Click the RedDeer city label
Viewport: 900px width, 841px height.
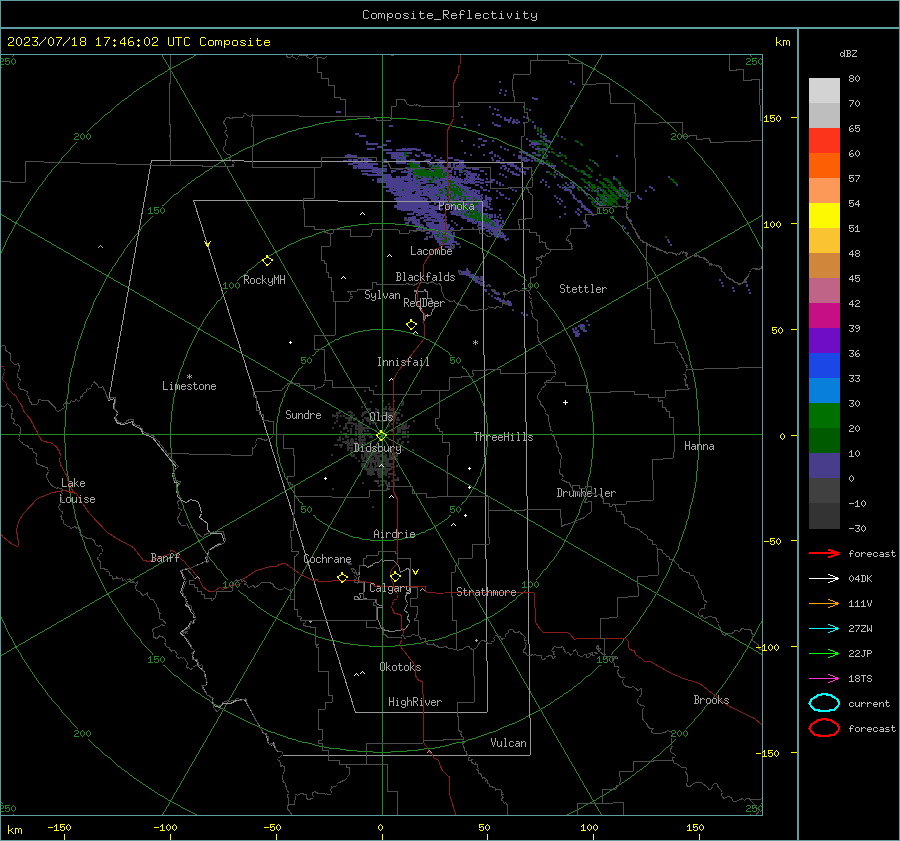[424, 303]
